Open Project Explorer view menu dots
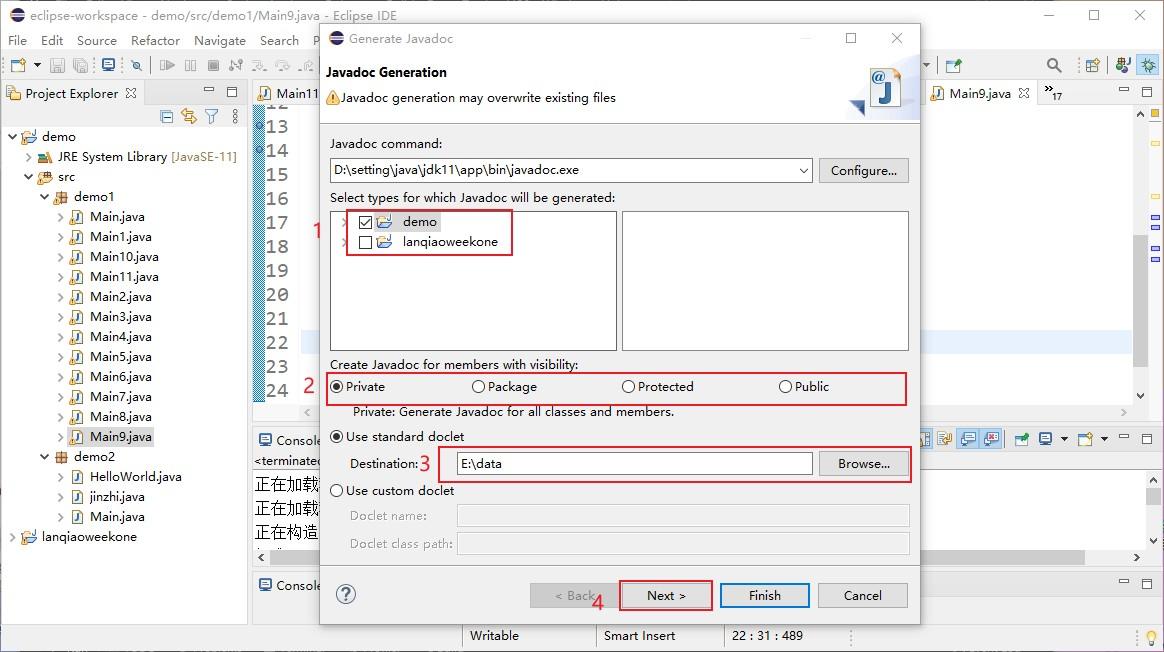The height and width of the screenshot is (652, 1164). 235,117
